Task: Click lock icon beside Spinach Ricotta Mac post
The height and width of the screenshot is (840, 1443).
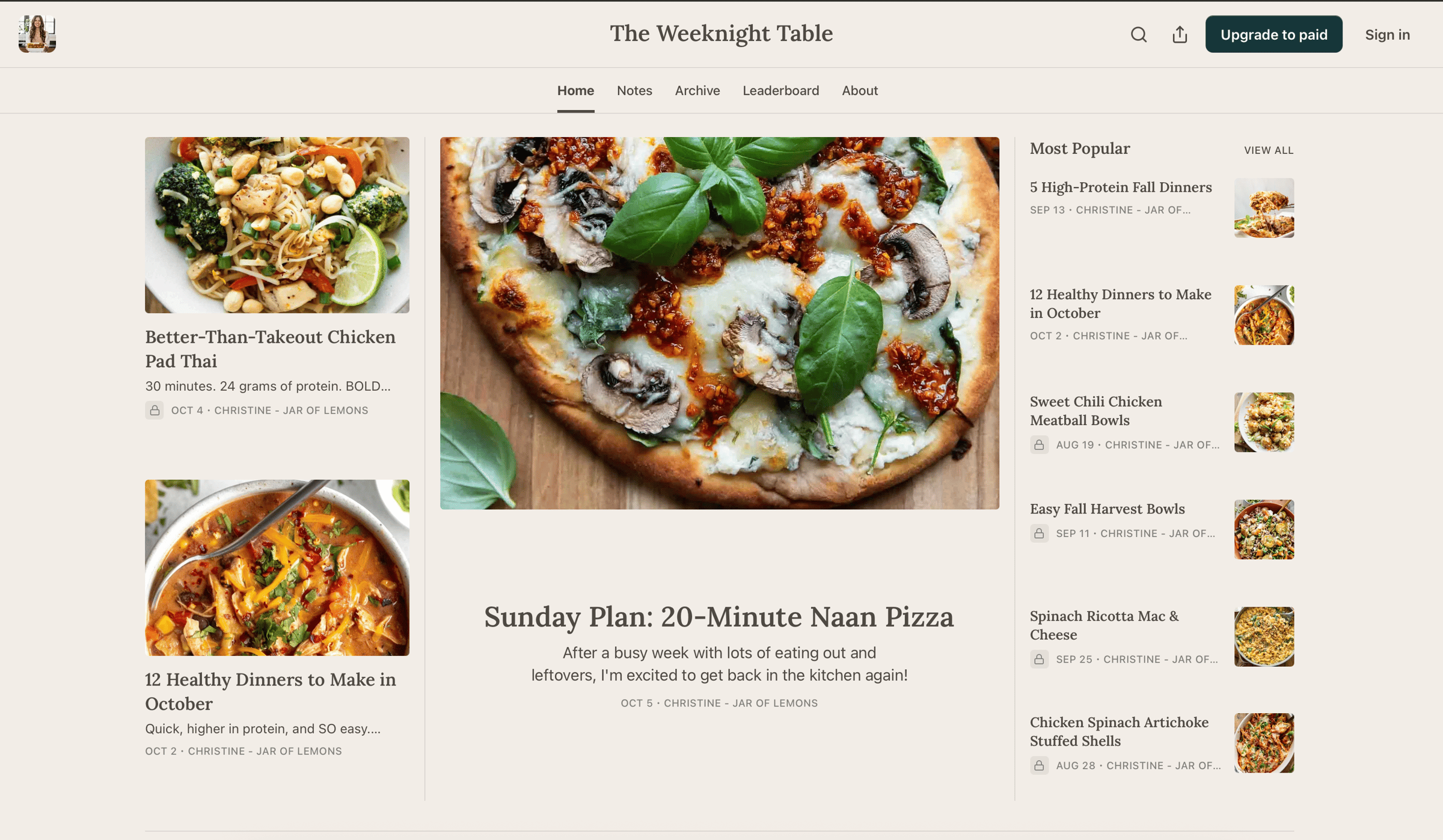Action: [x=1039, y=659]
